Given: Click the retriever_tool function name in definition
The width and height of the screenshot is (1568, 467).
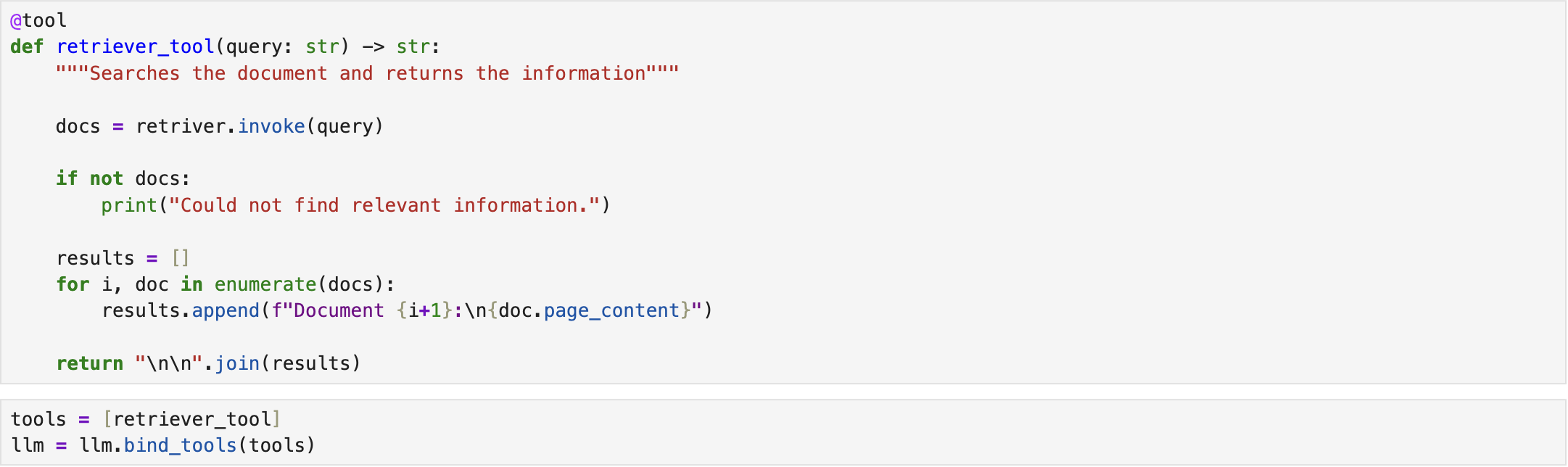Looking at the screenshot, I should pyautogui.click(x=135, y=47).
